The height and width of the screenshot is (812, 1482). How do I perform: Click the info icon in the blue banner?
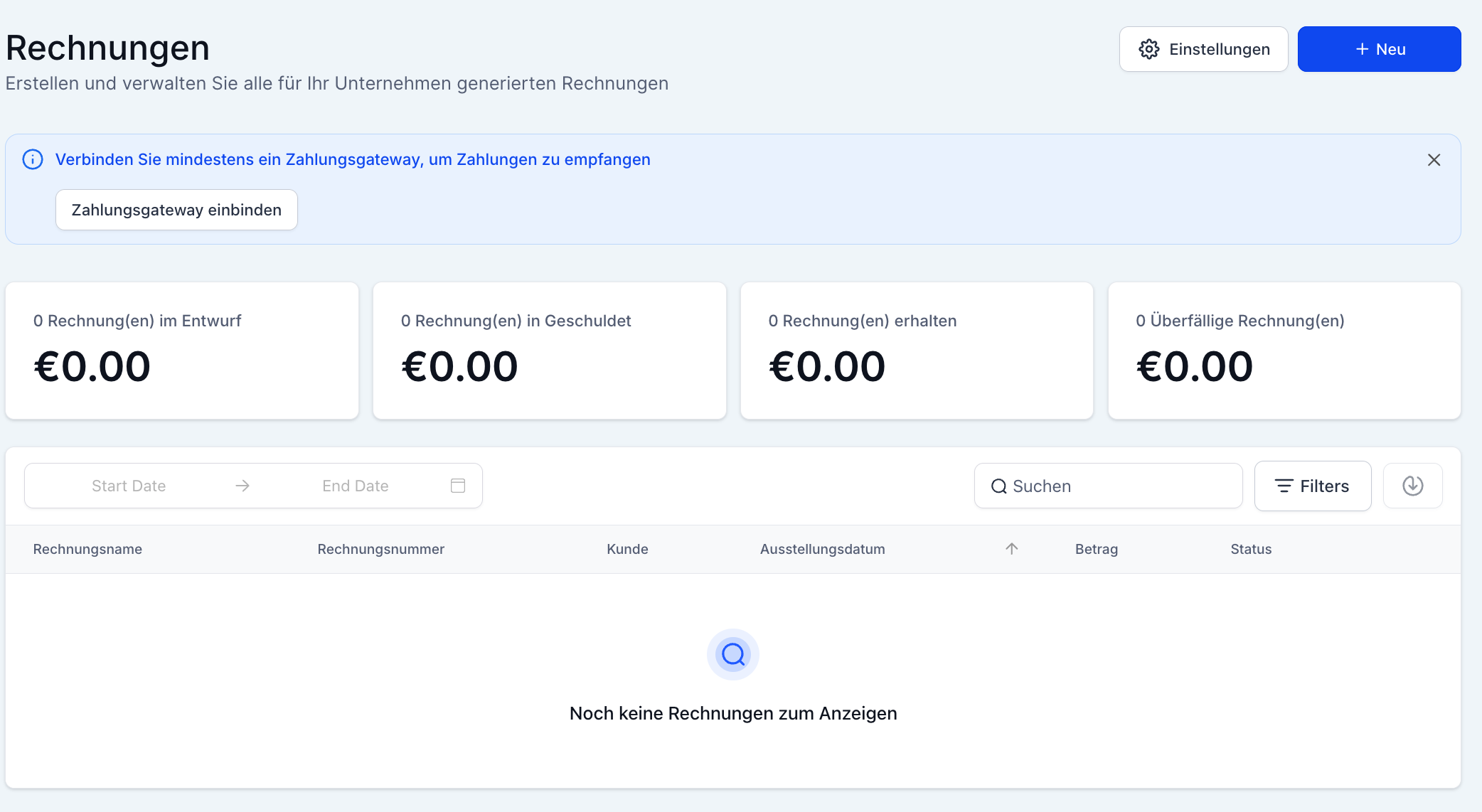[x=32, y=159]
